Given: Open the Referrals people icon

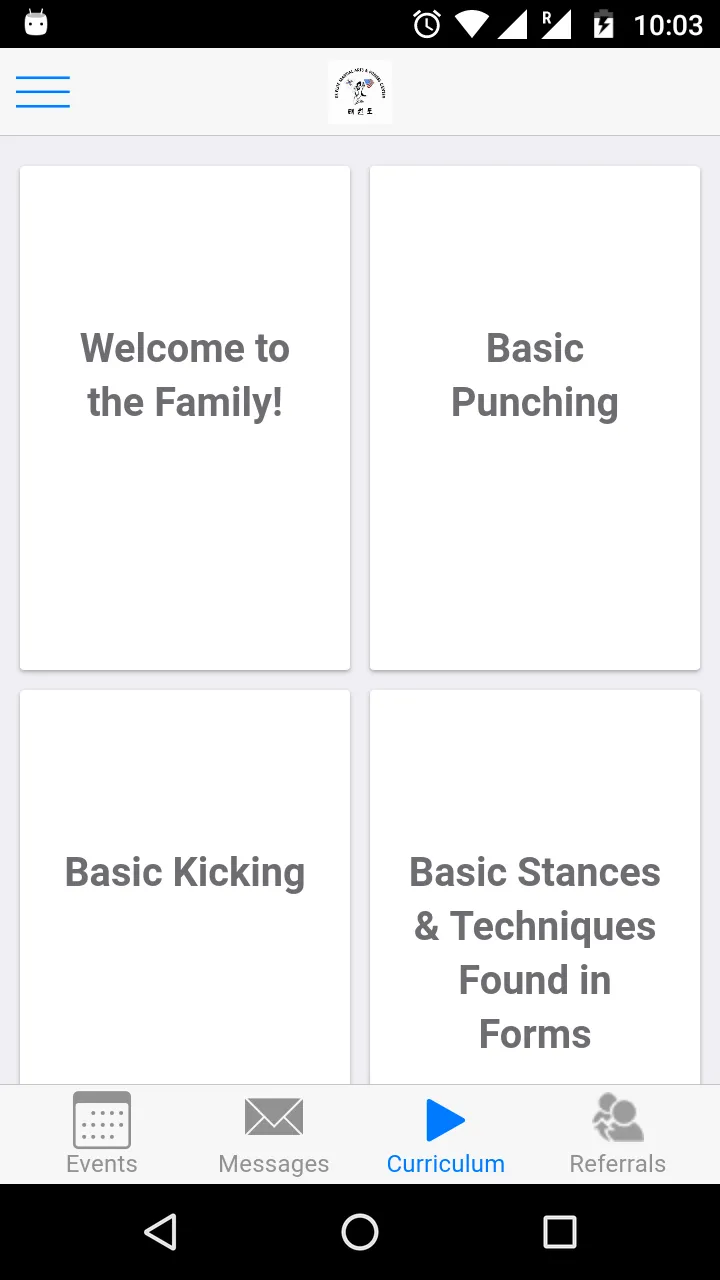Looking at the screenshot, I should (x=618, y=1117).
